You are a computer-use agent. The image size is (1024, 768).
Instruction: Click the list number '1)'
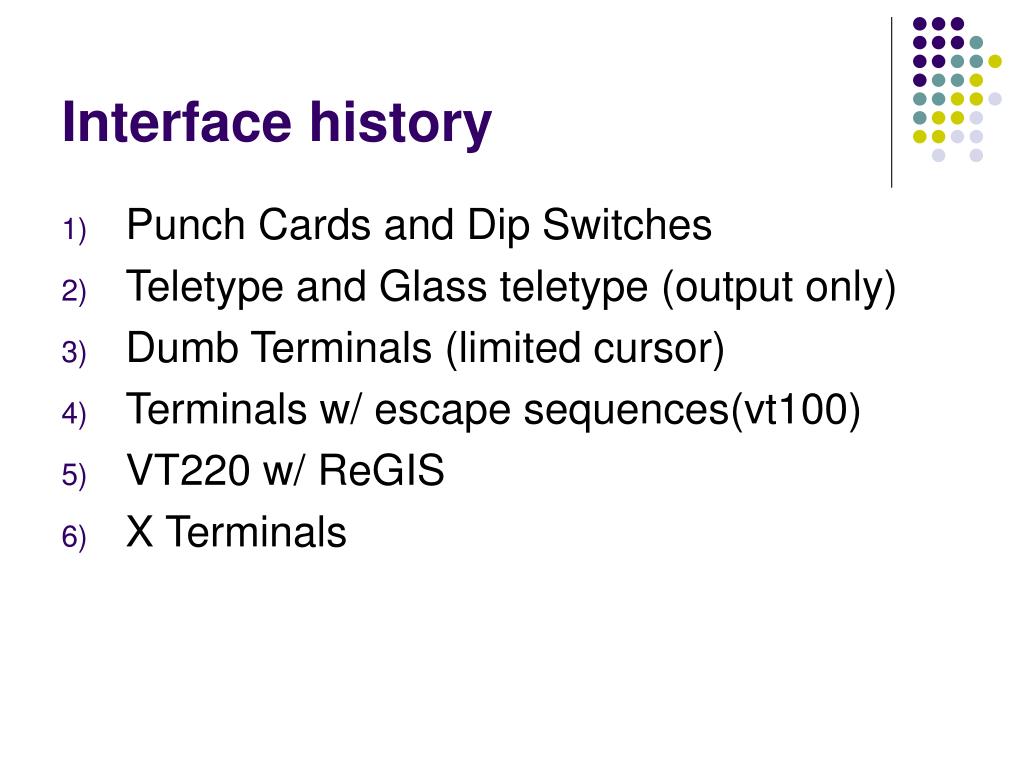point(74,231)
